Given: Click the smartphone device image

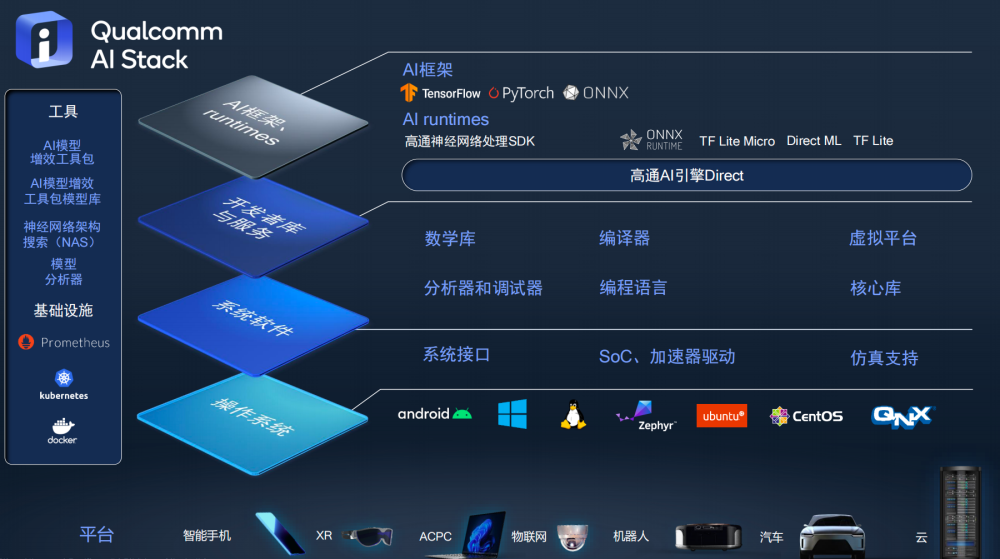Looking at the screenshot, I should 280,534.
